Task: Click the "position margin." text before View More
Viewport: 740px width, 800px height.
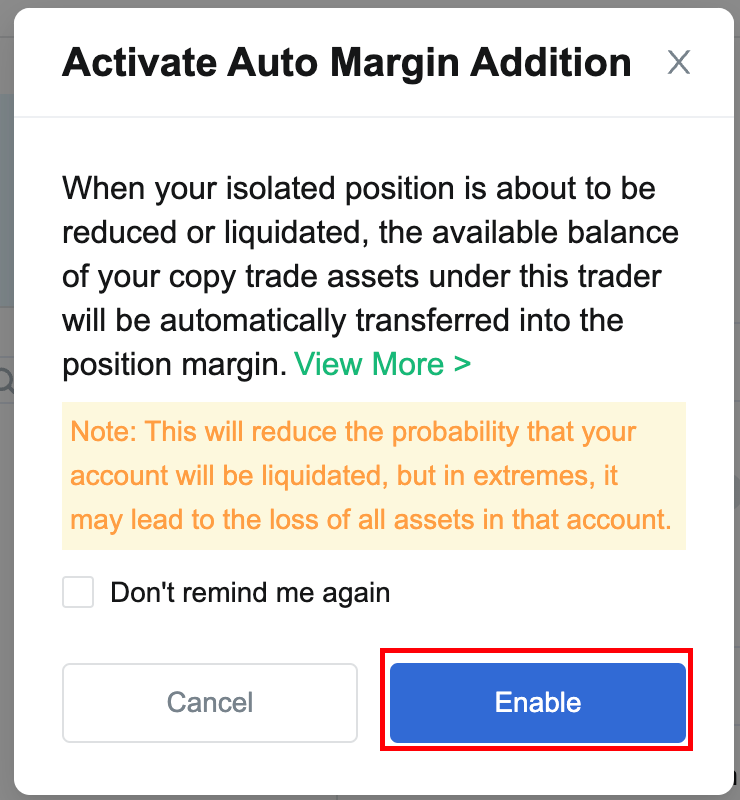Action: (175, 365)
